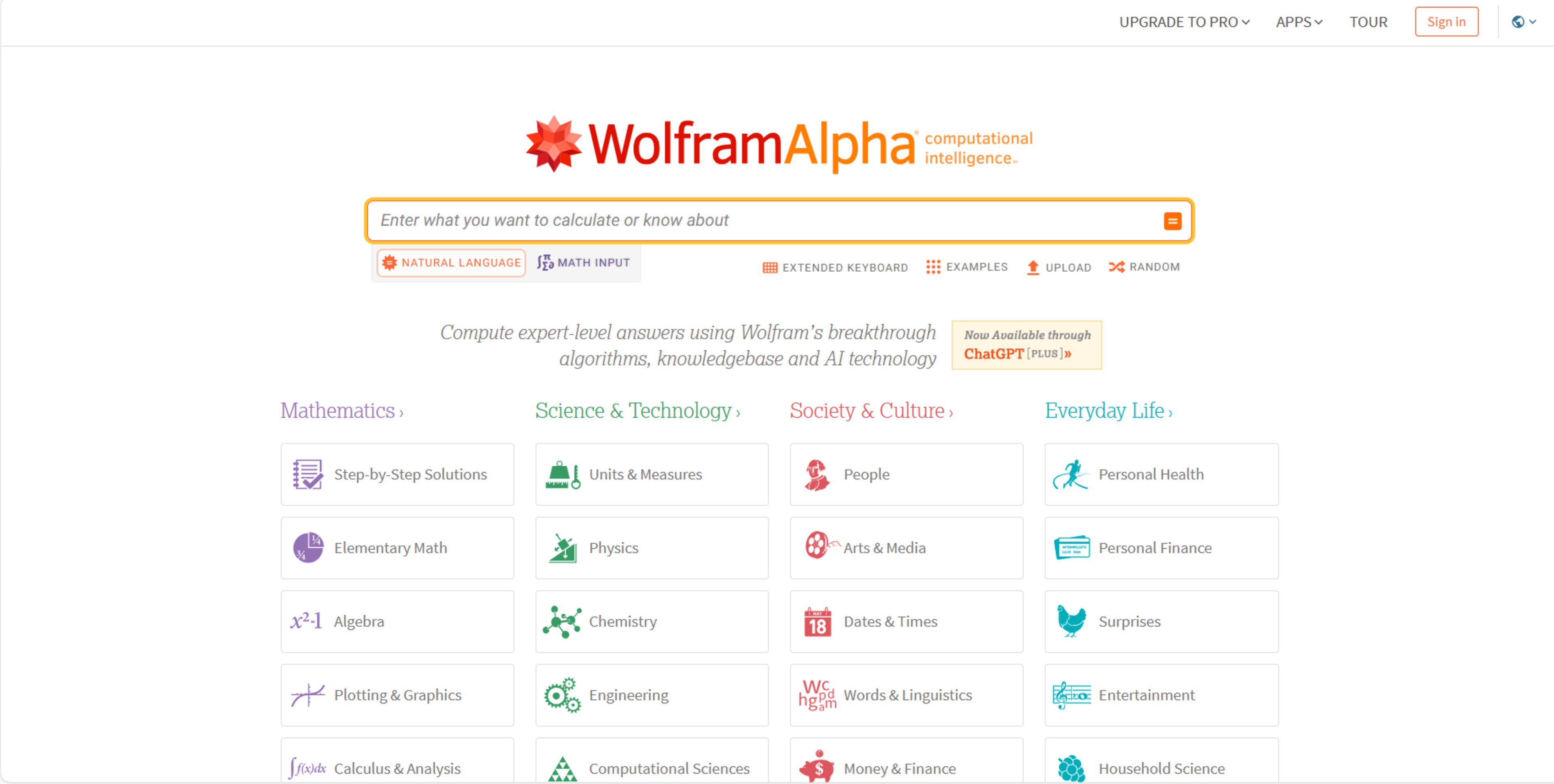Switch to Math Input mode
Image resolution: width=1554 pixels, height=784 pixels.
(583, 263)
